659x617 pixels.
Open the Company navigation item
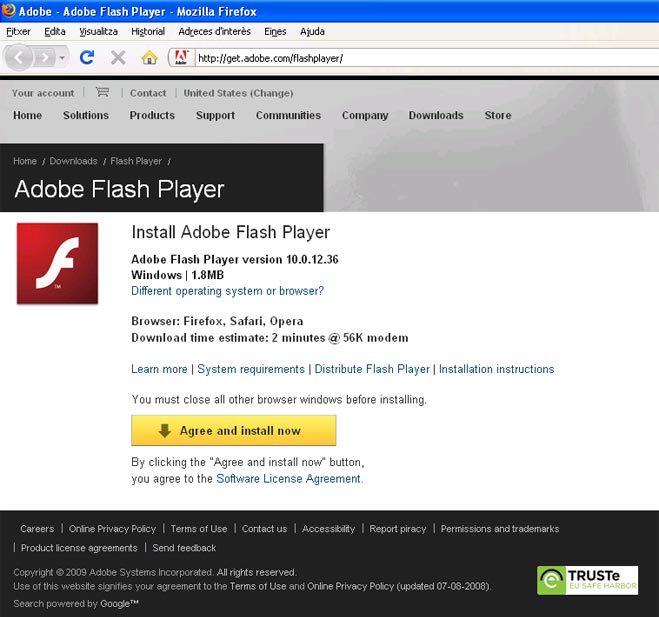[x=365, y=115]
